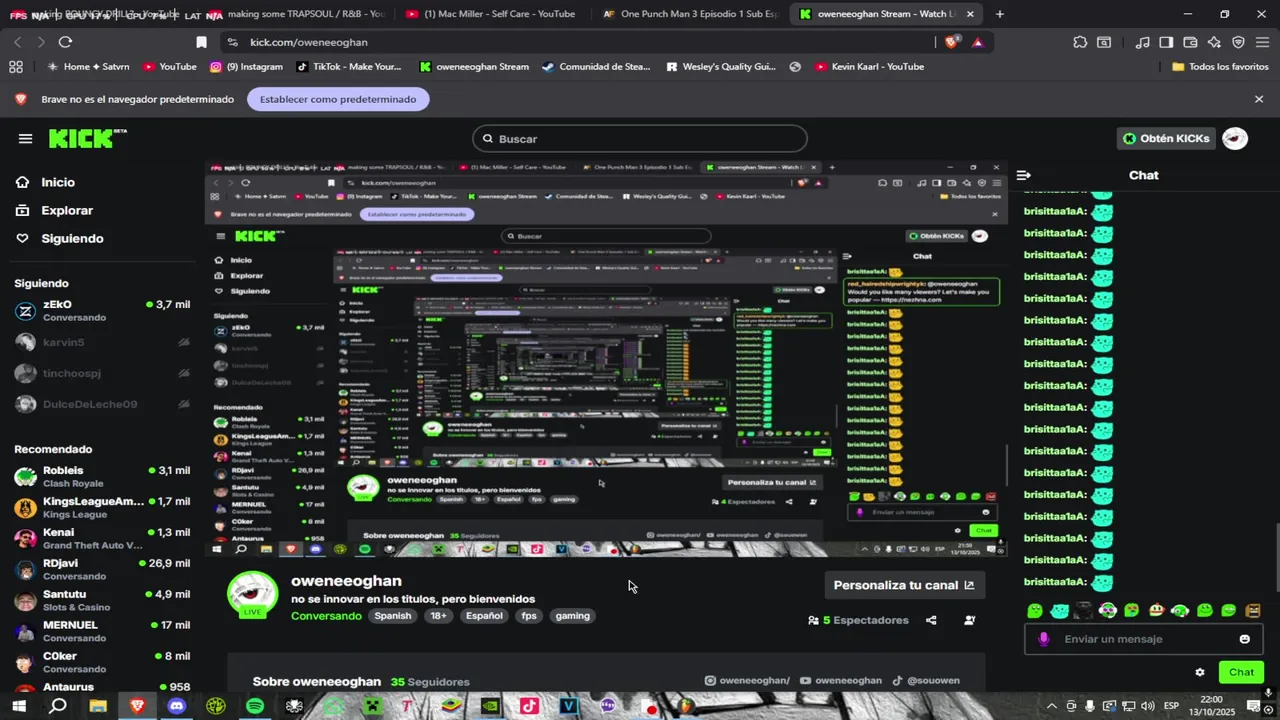The height and width of the screenshot is (720, 1280).
Task: Switch to One Punch Man 3 tab
Action: click(x=690, y=14)
